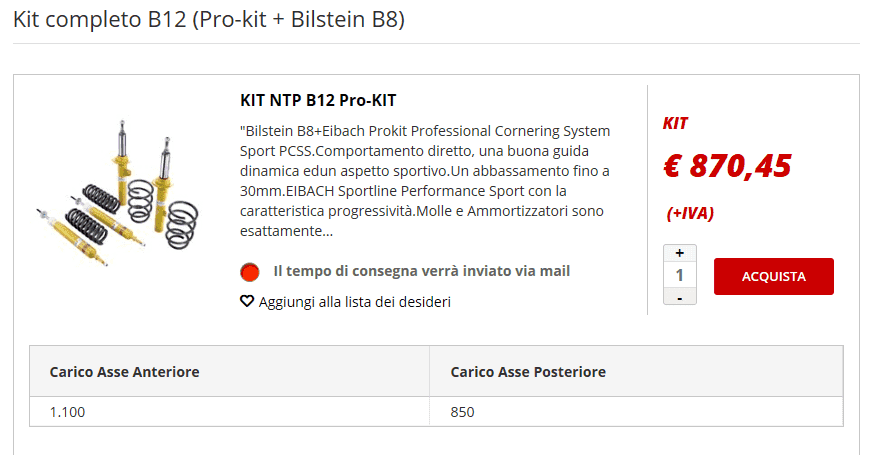The image size is (891, 455).
Task: Decrease quantity with the minus button
Action: pyautogui.click(x=680, y=297)
